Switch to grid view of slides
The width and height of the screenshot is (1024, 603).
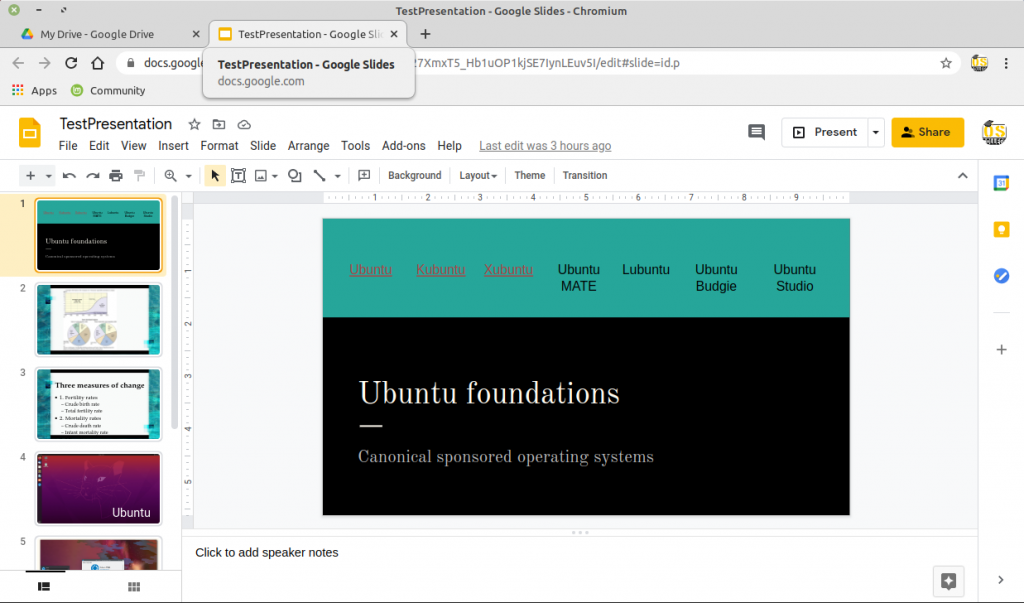point(134,587)
